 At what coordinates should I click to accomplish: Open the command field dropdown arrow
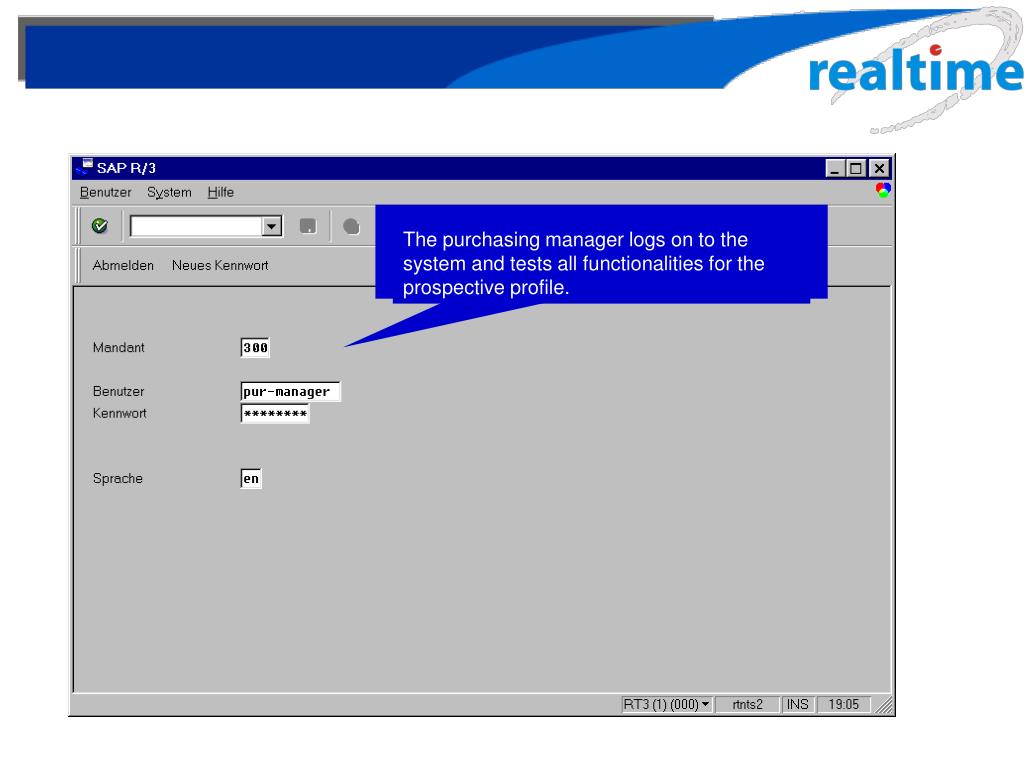[272, 227]
